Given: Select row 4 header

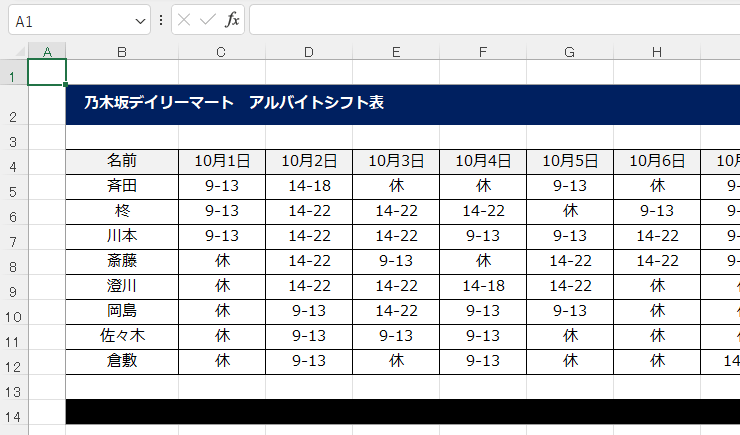Looking at the screenshot, I should click(14, 162).
